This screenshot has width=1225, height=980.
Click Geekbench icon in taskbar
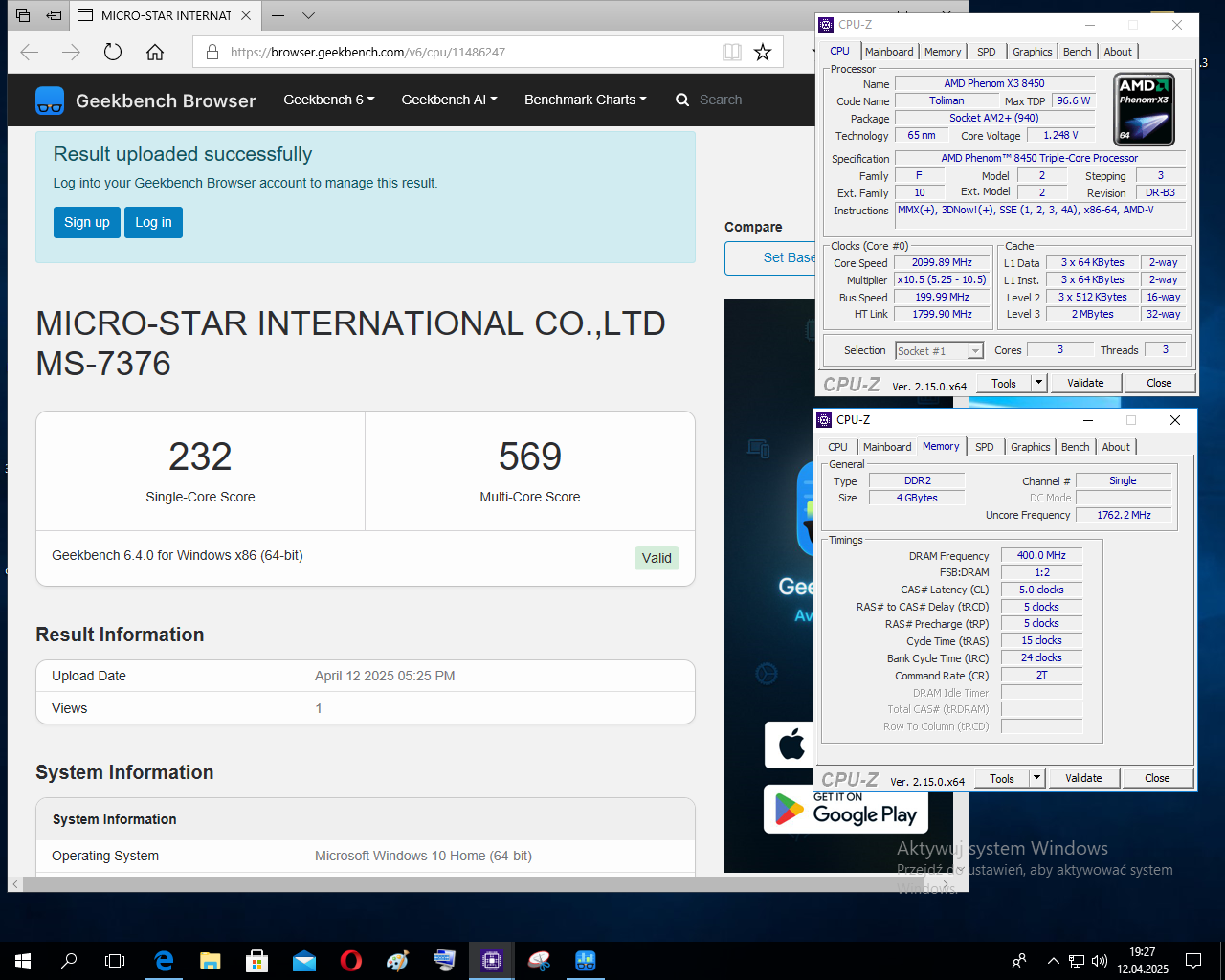586,961
